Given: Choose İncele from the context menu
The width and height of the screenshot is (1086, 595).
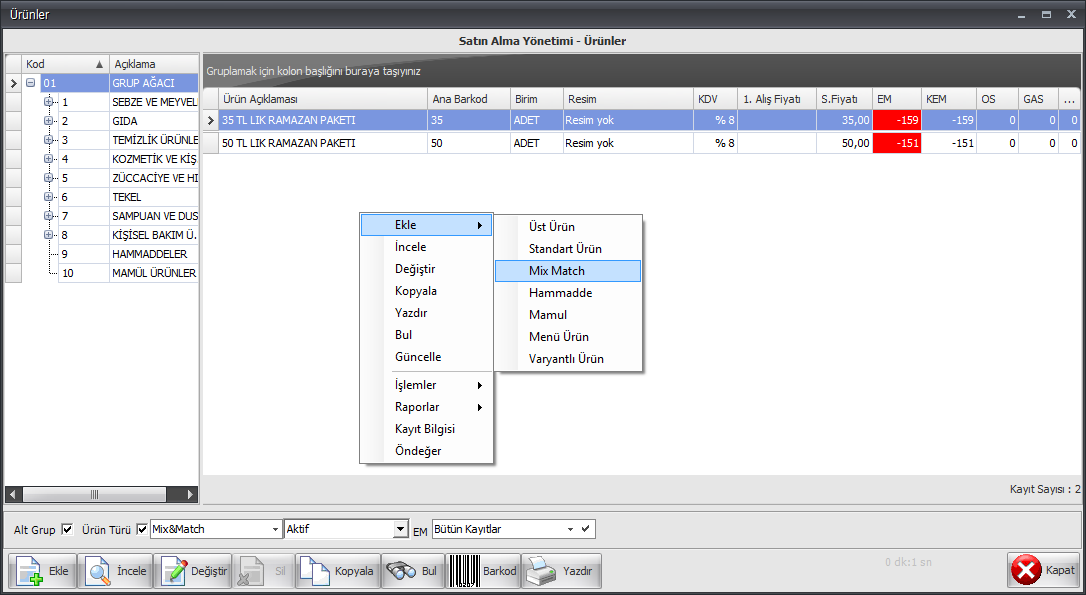Looking at the screenshot, I should pos(427,247).
